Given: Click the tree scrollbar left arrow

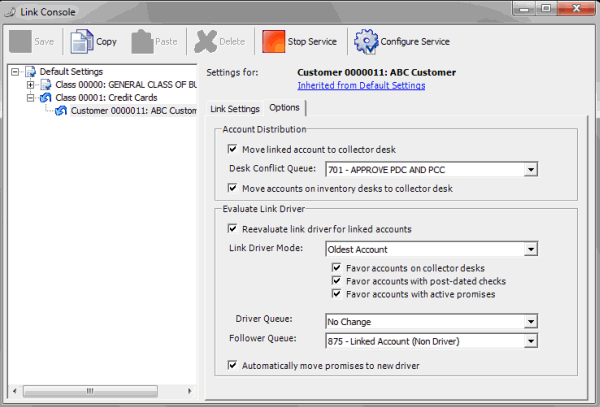Looking at the screenshot, I should point(15,391).
